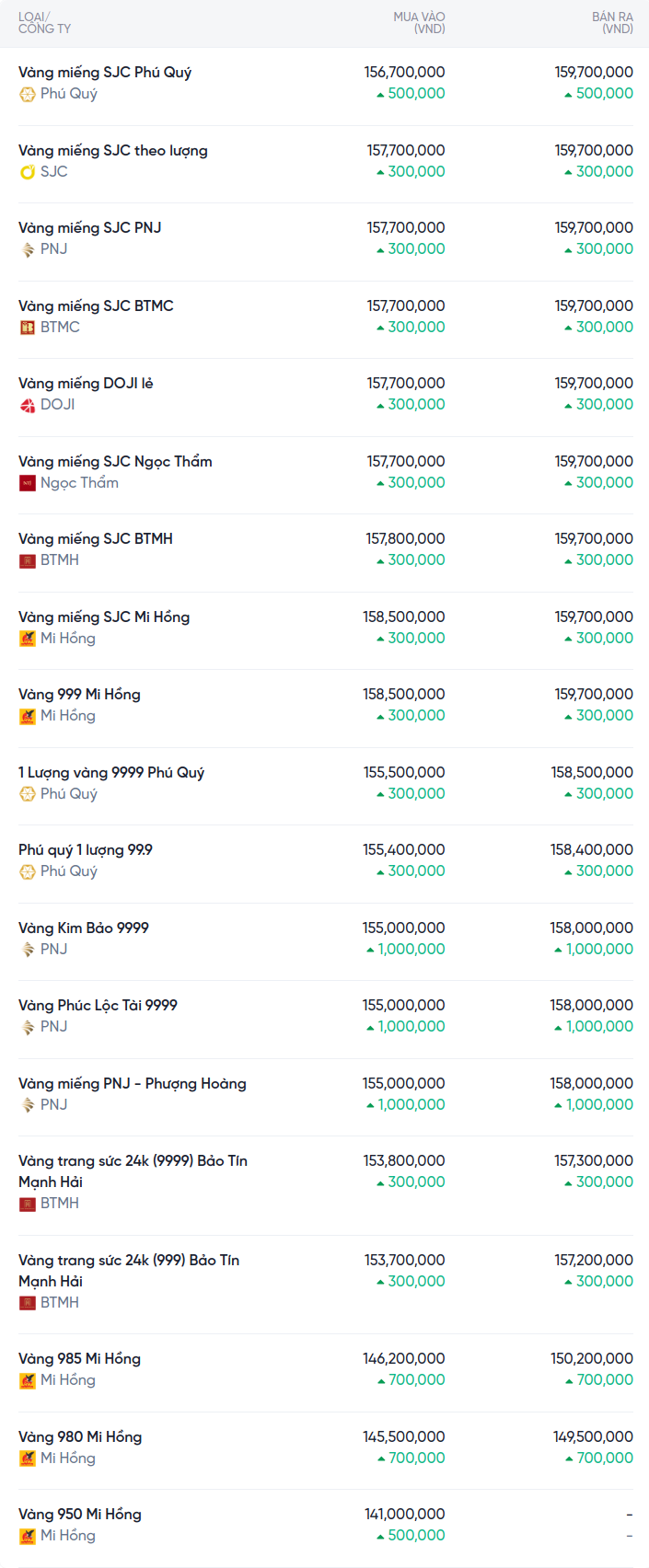This screenshot has height=1568, width=649.
Task: Open Vàng miếng SJC Mi Hồng product name
Action: click(104, 617)
